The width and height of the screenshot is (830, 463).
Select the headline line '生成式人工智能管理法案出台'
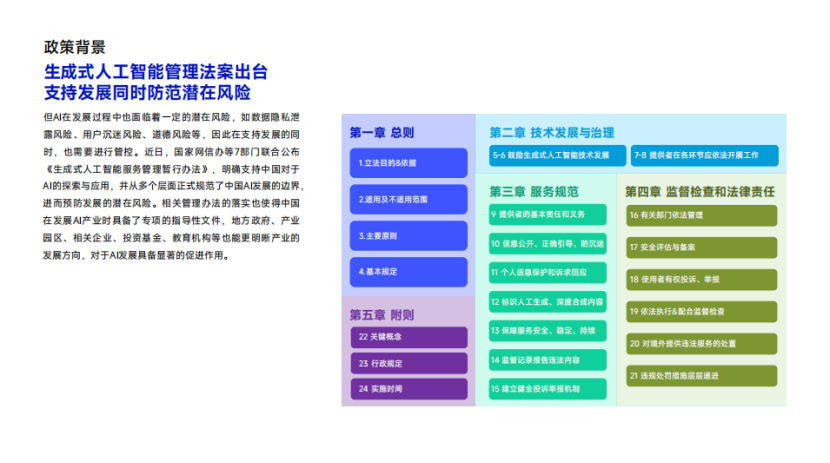tap(156, 72)
